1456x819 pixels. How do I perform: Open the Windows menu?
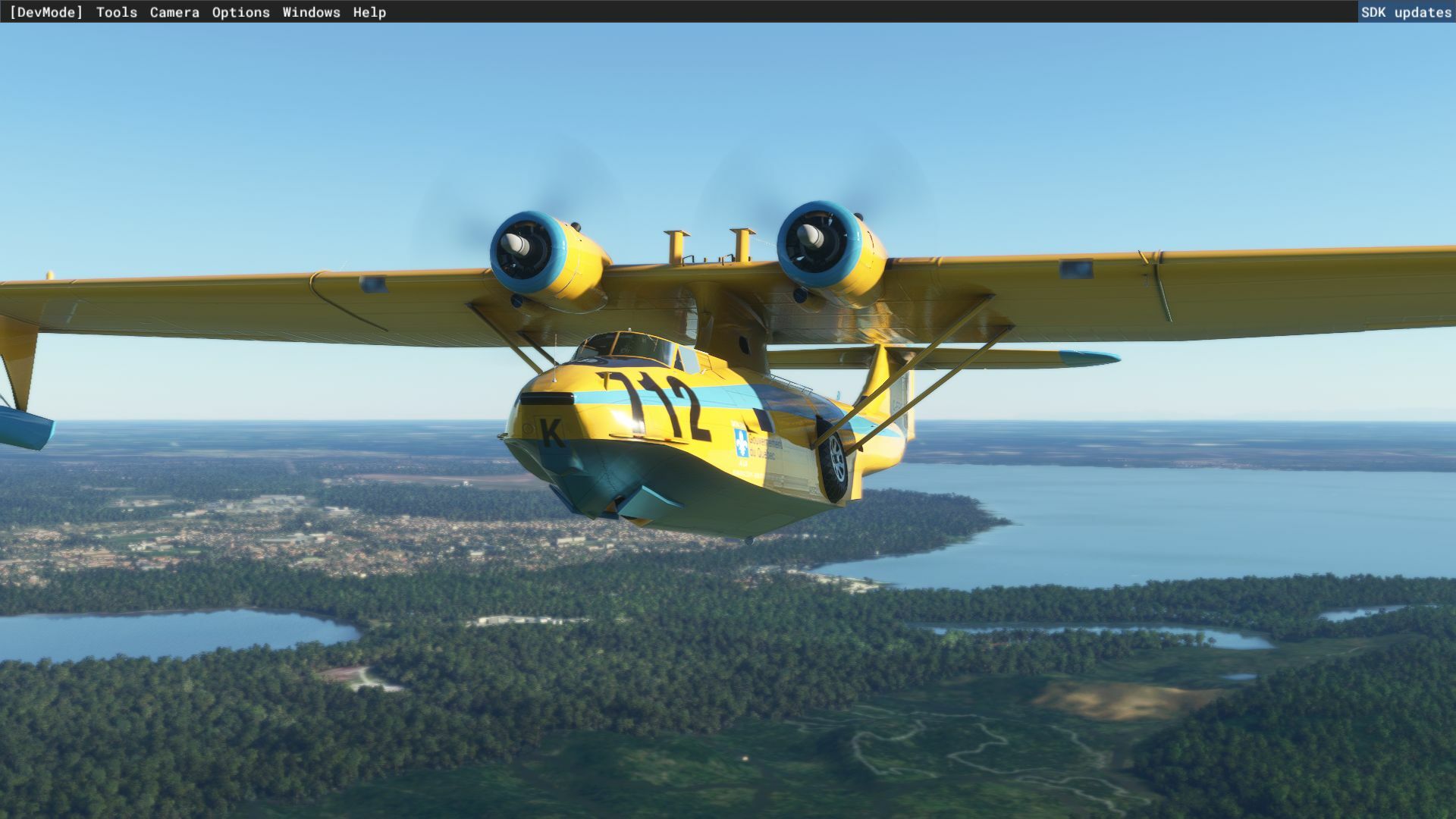[311, 12]
